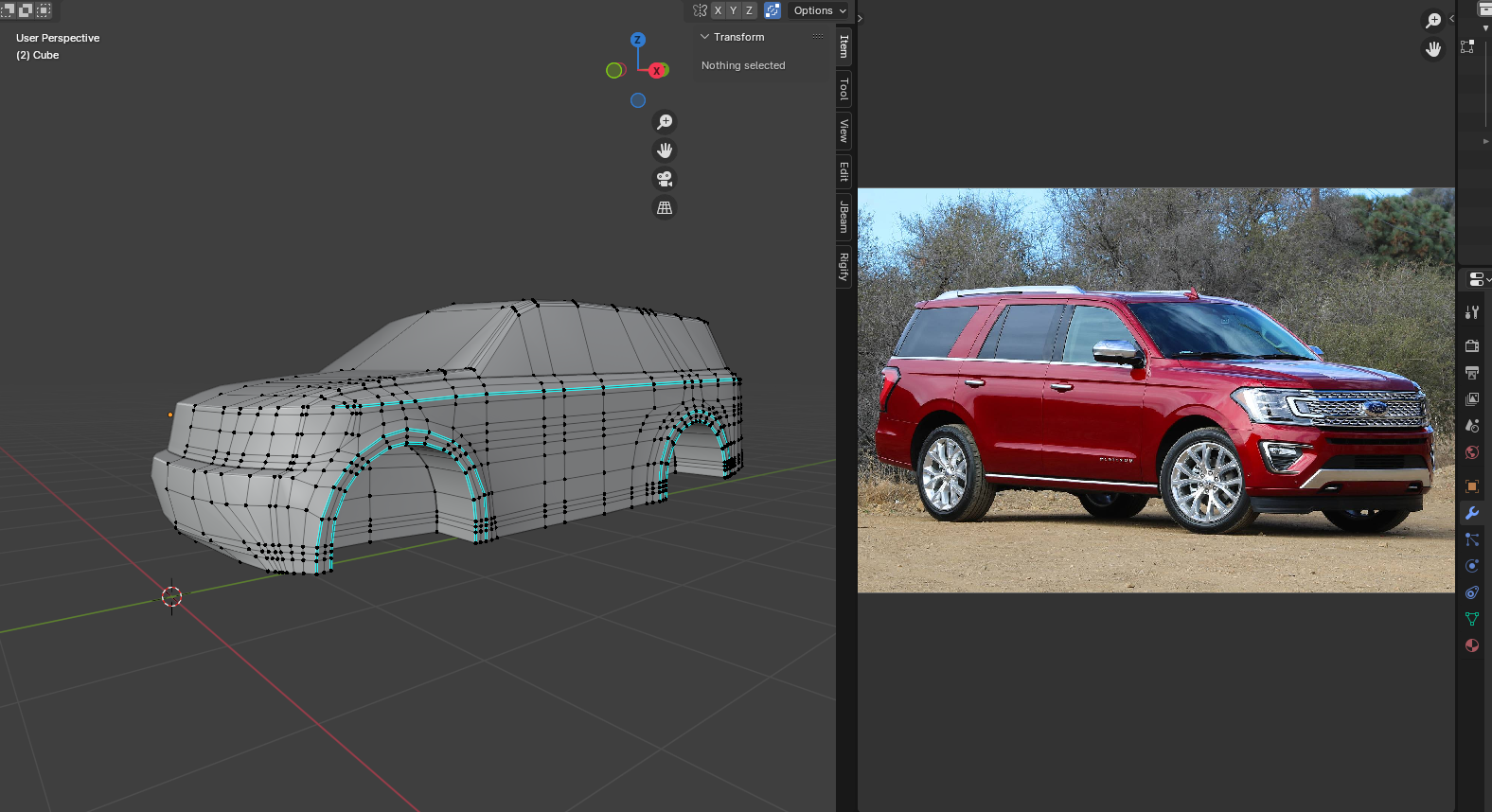Open the View Layer properties tab
The image size is (1492, 812).
(1472, 398)
